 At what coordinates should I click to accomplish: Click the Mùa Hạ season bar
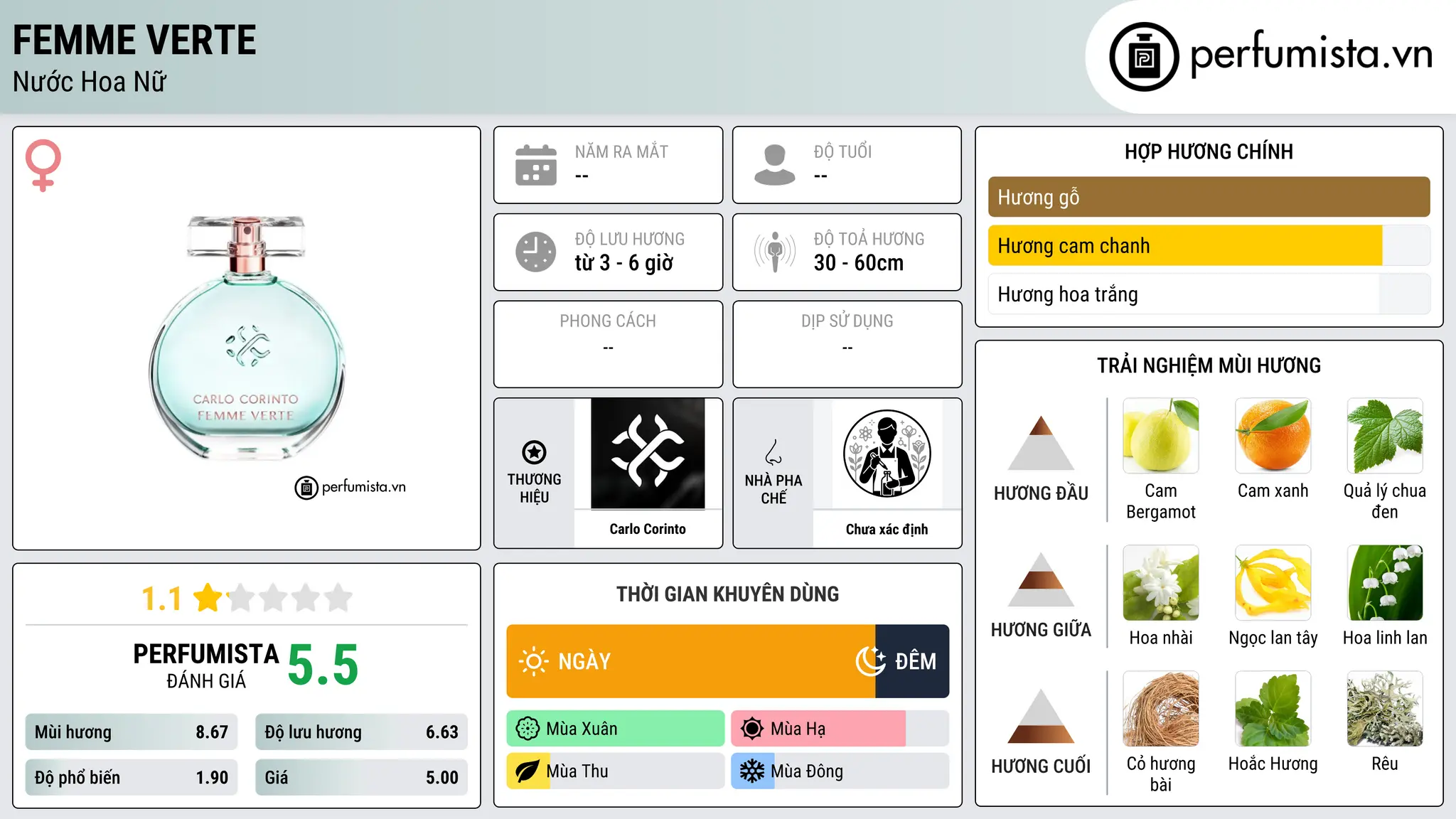click(x=840, y=729)
